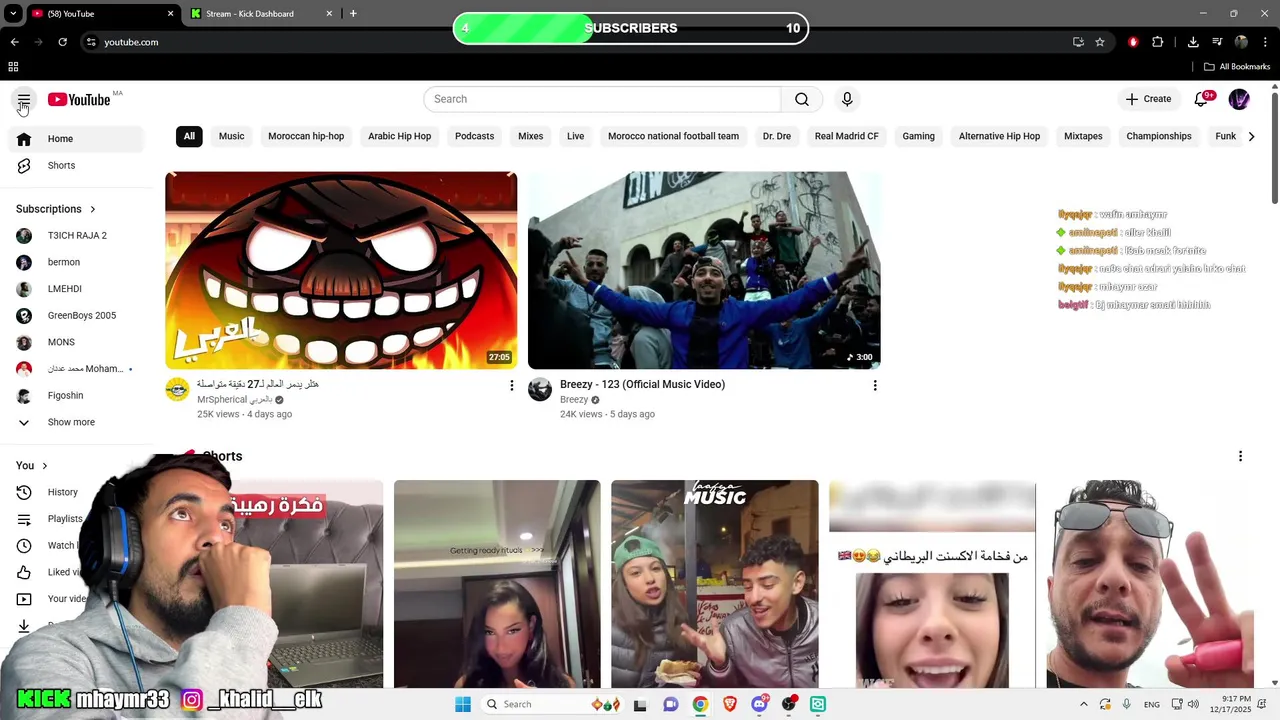The image size is (1280, 720).
Task: Open the YouTube notifications bell
Action: (1202, 99)
